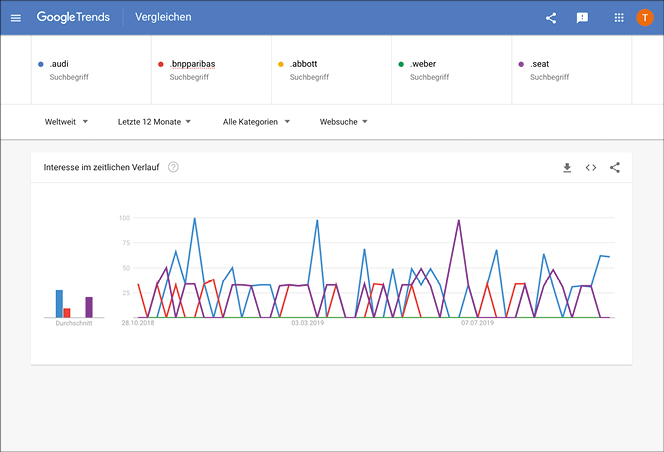Share the chart using the card share icon
Image resolution: width=664 pixels, height=452 pixels.
(x=615, y=168)
